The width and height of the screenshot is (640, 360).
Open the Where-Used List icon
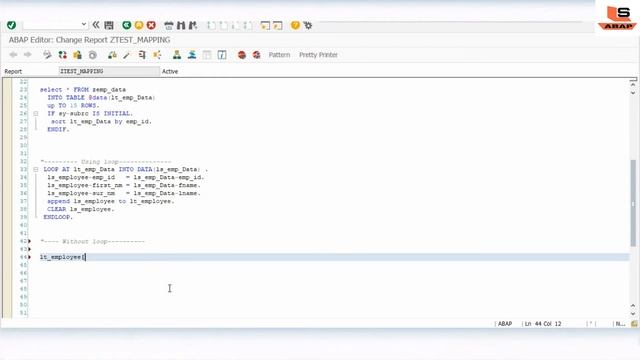pyautogui.click(x=157, y=55)
